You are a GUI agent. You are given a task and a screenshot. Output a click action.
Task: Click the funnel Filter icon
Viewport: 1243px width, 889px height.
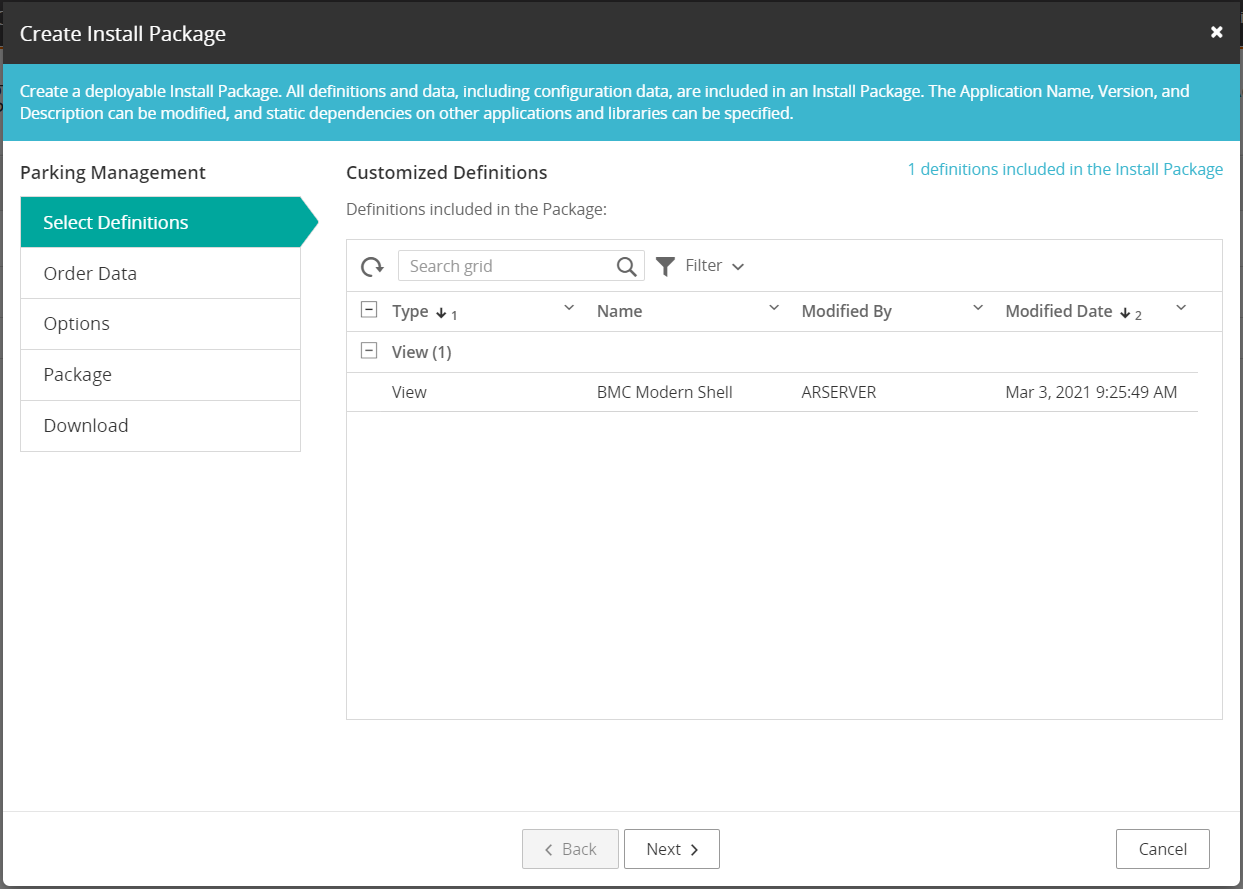click(x=665, y=266)
